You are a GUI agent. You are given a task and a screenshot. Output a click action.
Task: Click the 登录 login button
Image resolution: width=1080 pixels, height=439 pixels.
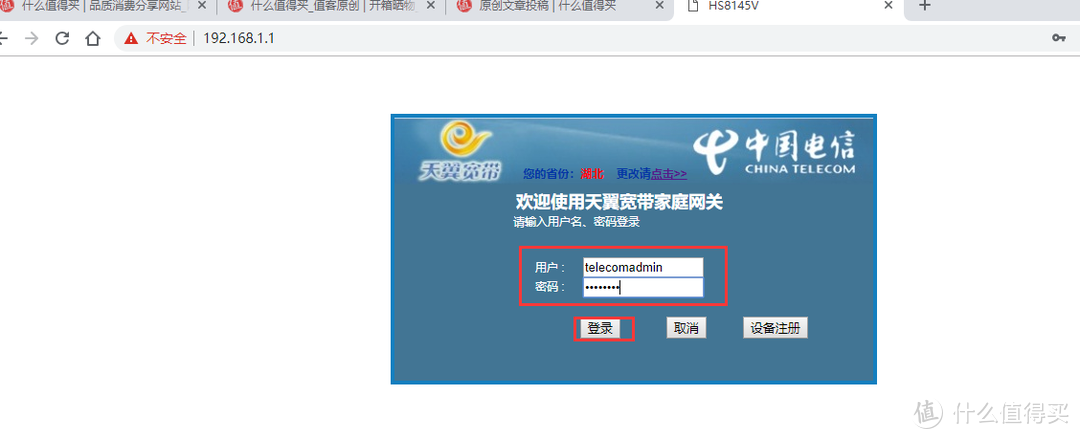(600, 329)
